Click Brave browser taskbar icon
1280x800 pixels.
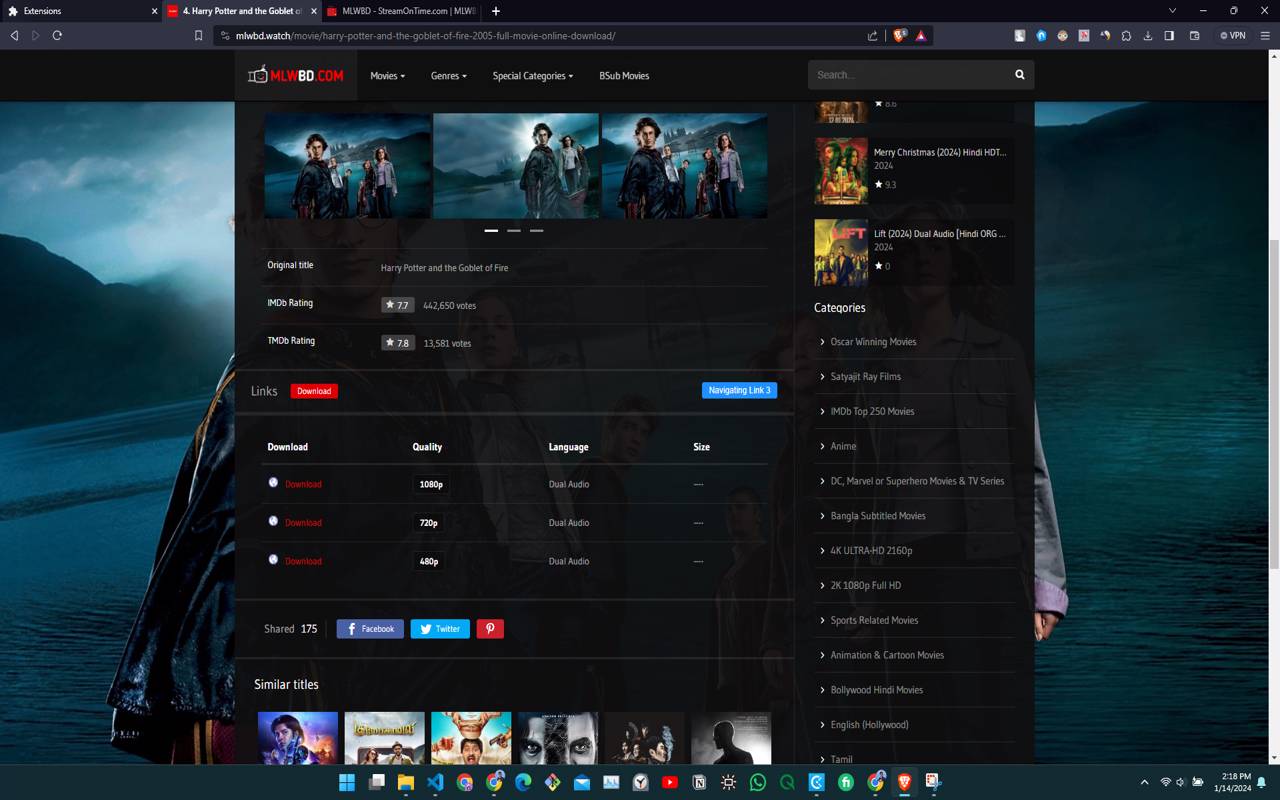(x=905, y=782)
